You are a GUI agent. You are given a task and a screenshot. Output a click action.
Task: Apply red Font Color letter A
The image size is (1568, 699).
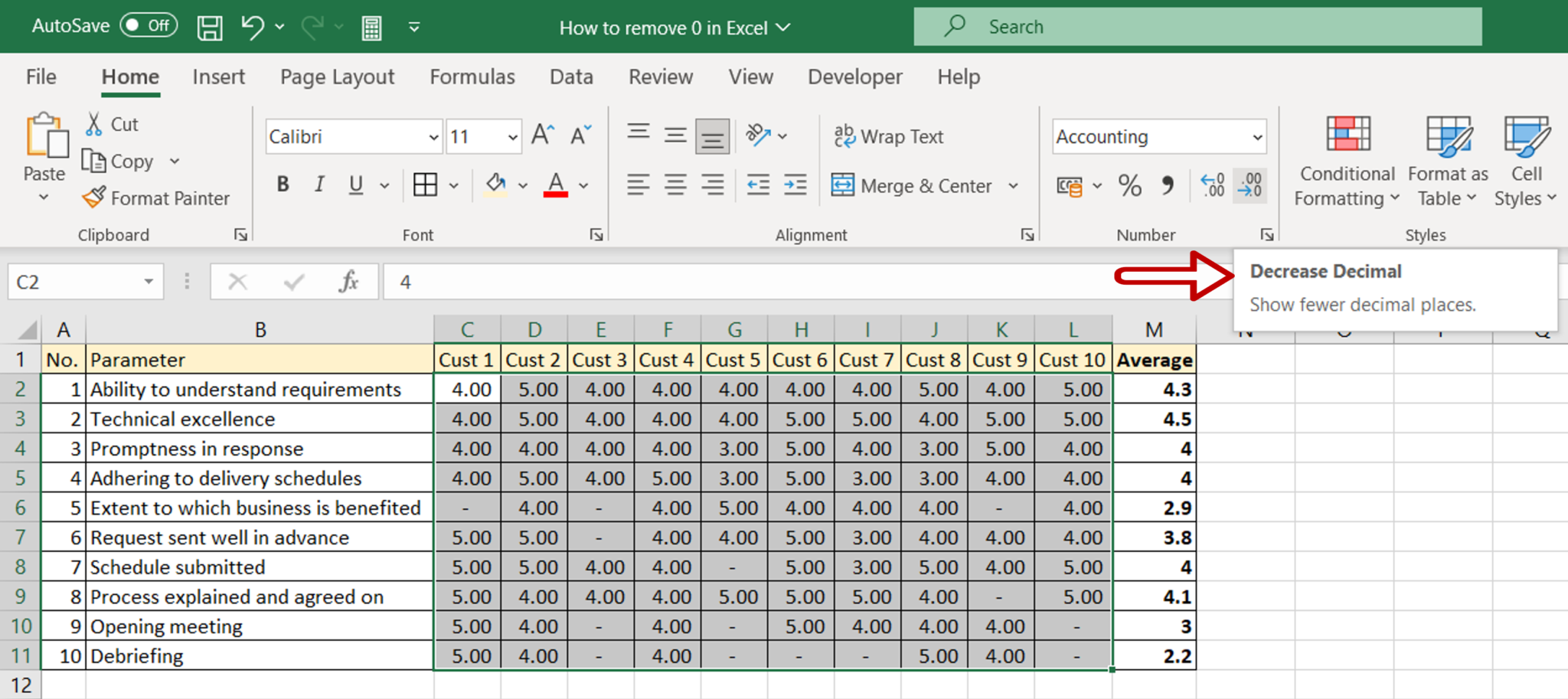pos(557,185)
